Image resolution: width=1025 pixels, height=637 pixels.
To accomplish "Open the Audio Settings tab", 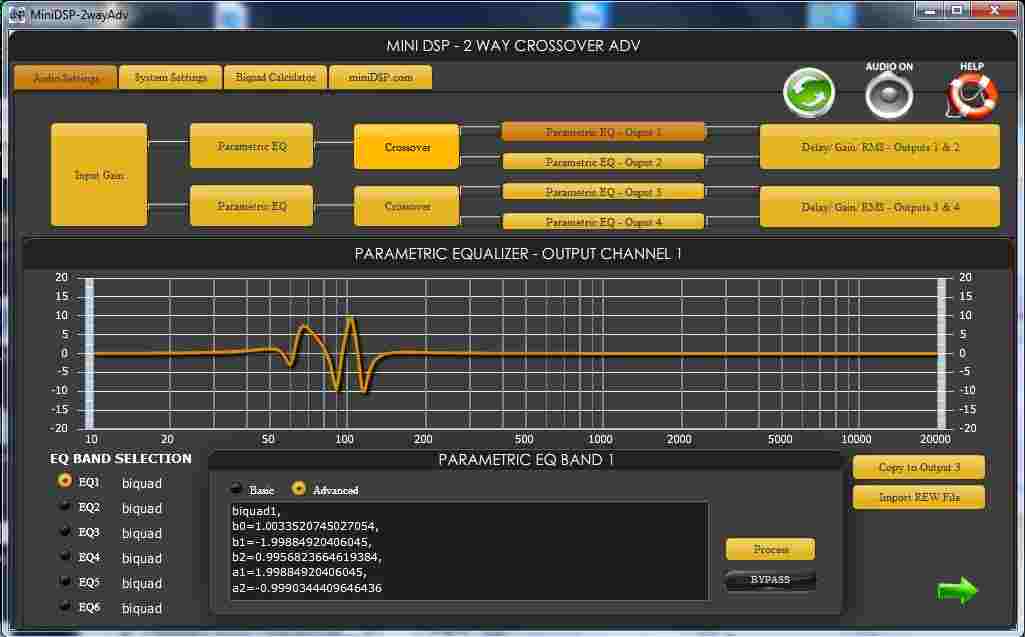I will coord(66,77).
